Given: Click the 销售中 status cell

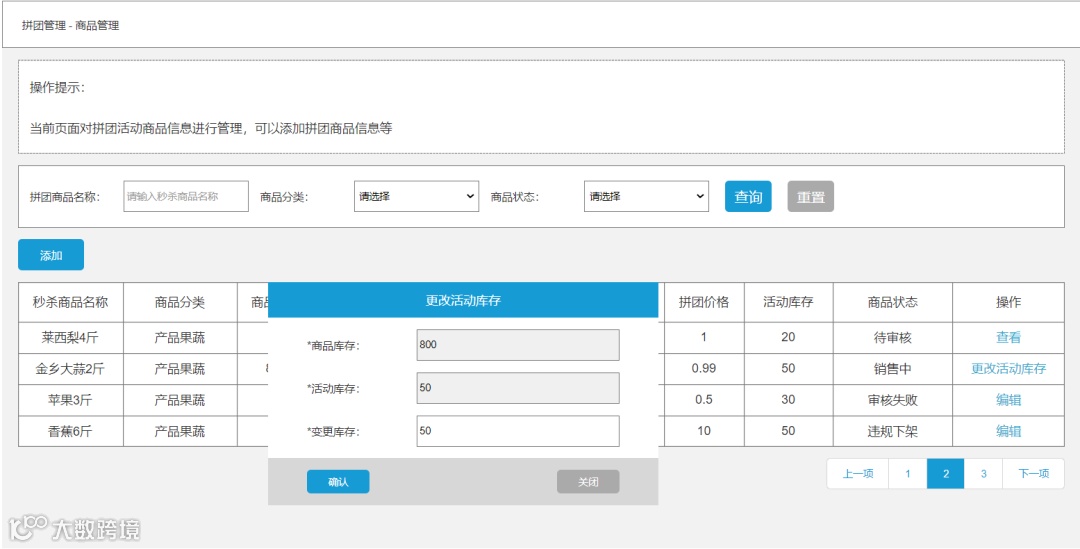Looking at the screenshot, I should pyautogui.click(x=893, y=369).
